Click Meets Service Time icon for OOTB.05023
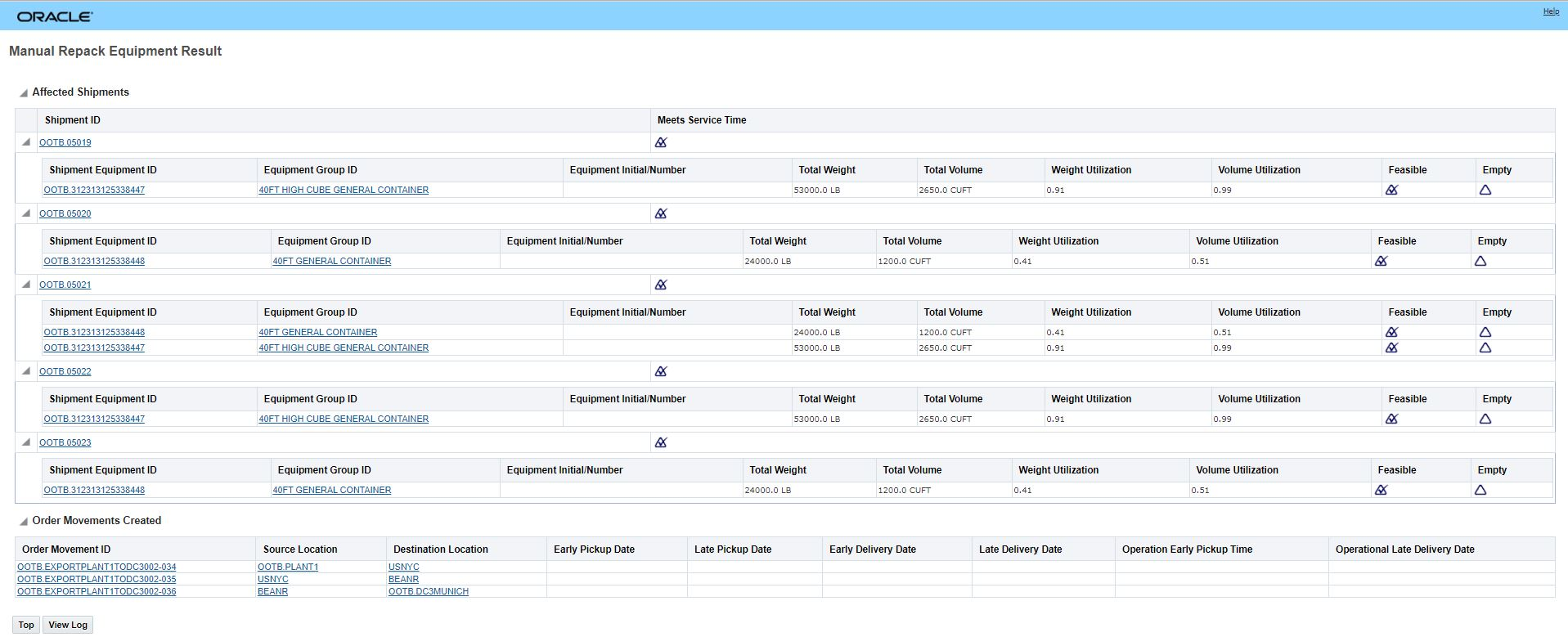The height and width of the screenshot is (637, 1568). (661, 442)
